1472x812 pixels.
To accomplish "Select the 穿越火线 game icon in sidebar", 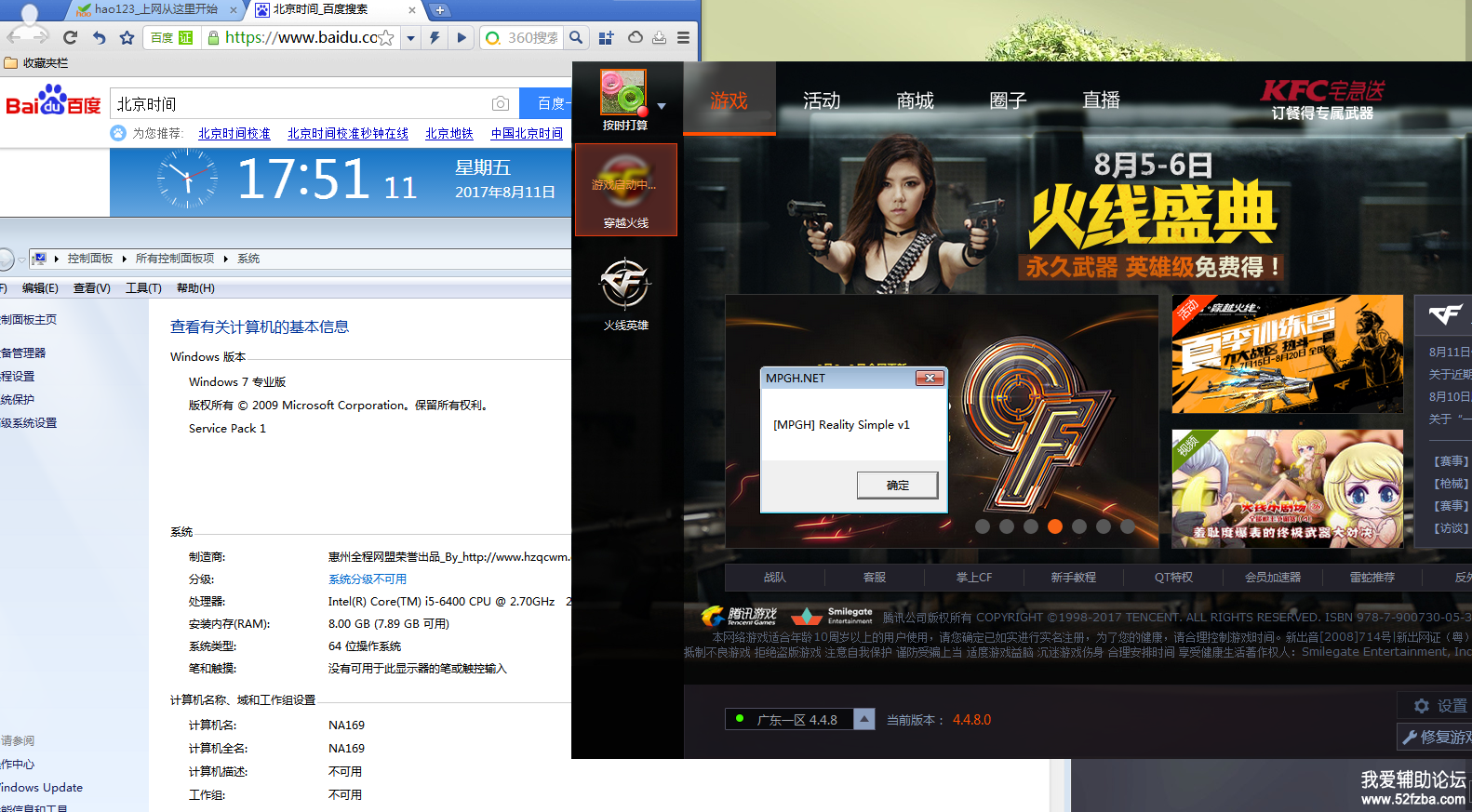I will 625,189.
